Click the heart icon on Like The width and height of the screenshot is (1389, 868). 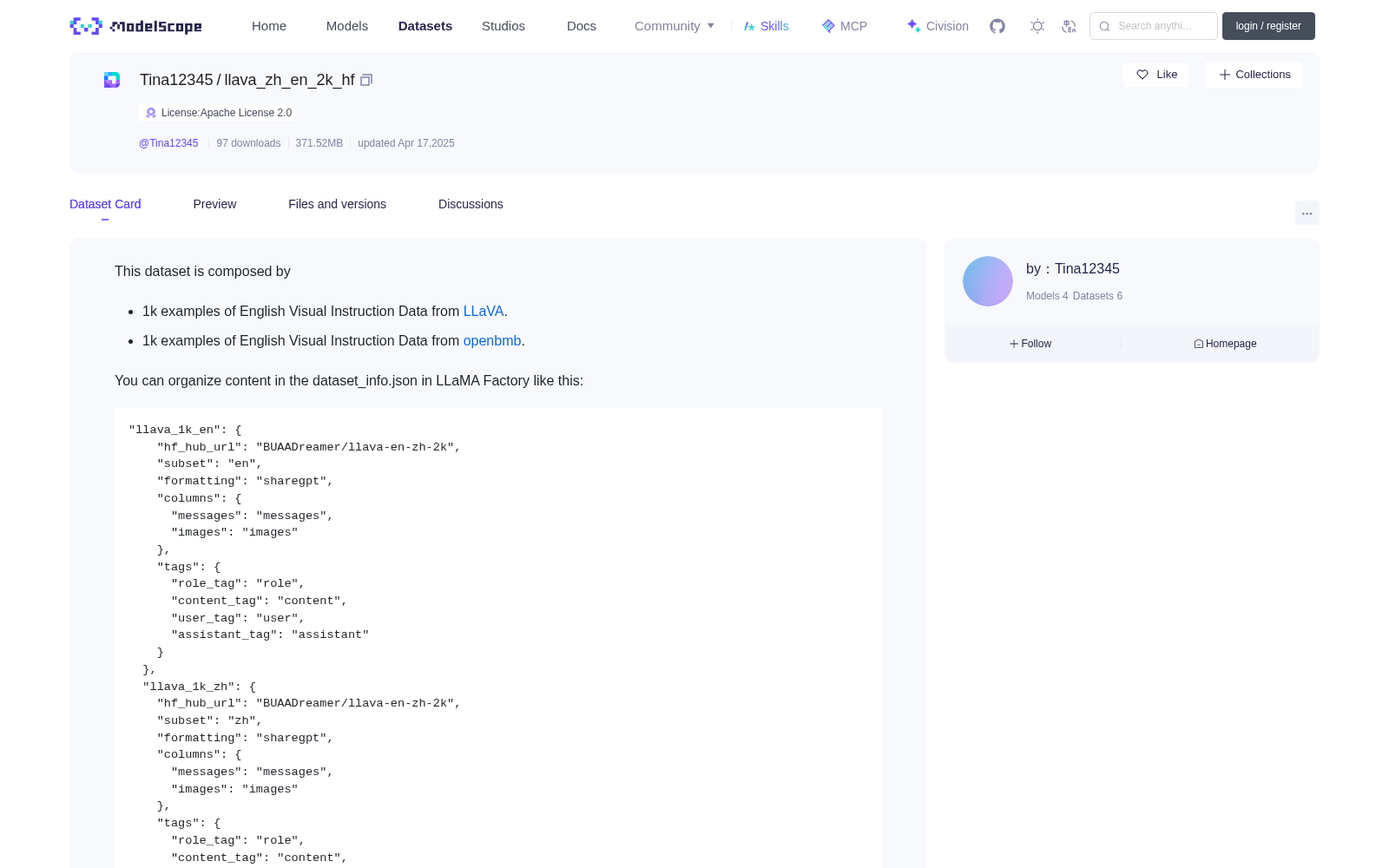[x=1142, y=75]
